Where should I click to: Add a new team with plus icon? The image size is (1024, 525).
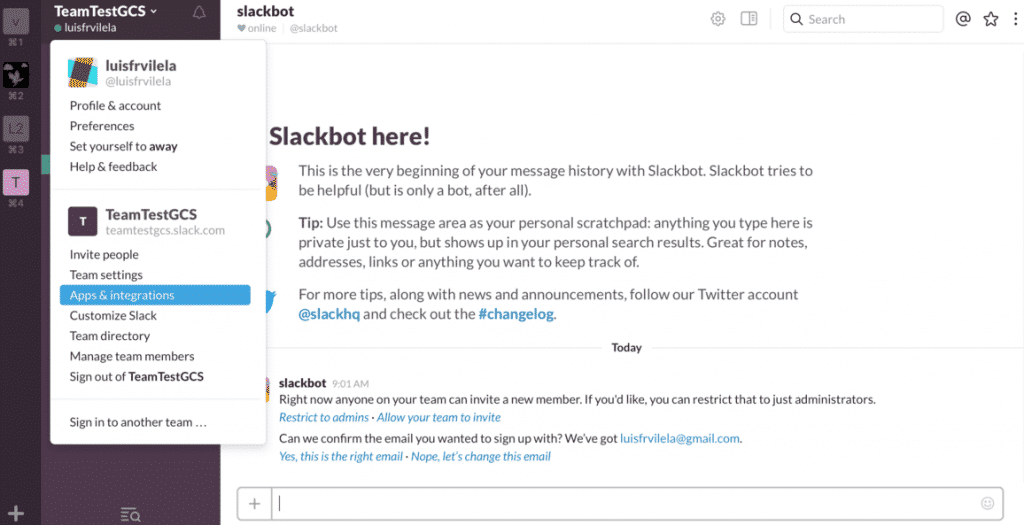16,514
